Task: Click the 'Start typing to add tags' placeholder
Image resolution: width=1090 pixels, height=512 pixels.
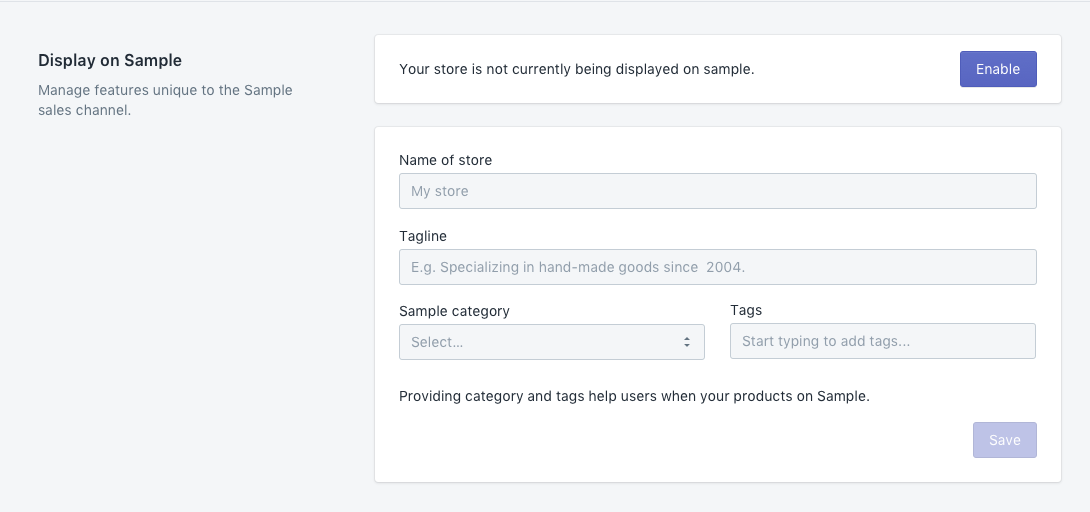Action: tap(826, 341)
